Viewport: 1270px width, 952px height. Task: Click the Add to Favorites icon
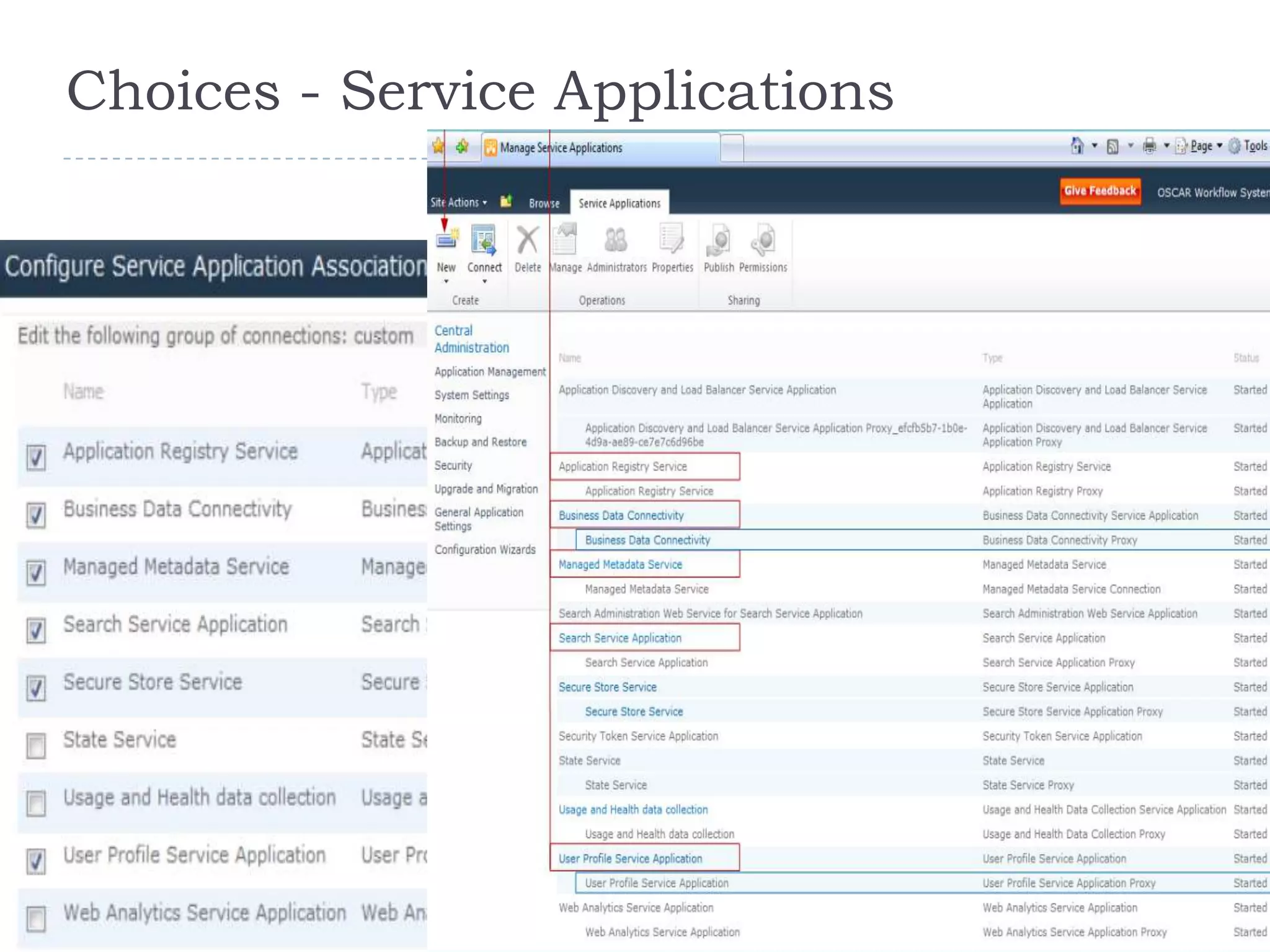coord(462,147)
